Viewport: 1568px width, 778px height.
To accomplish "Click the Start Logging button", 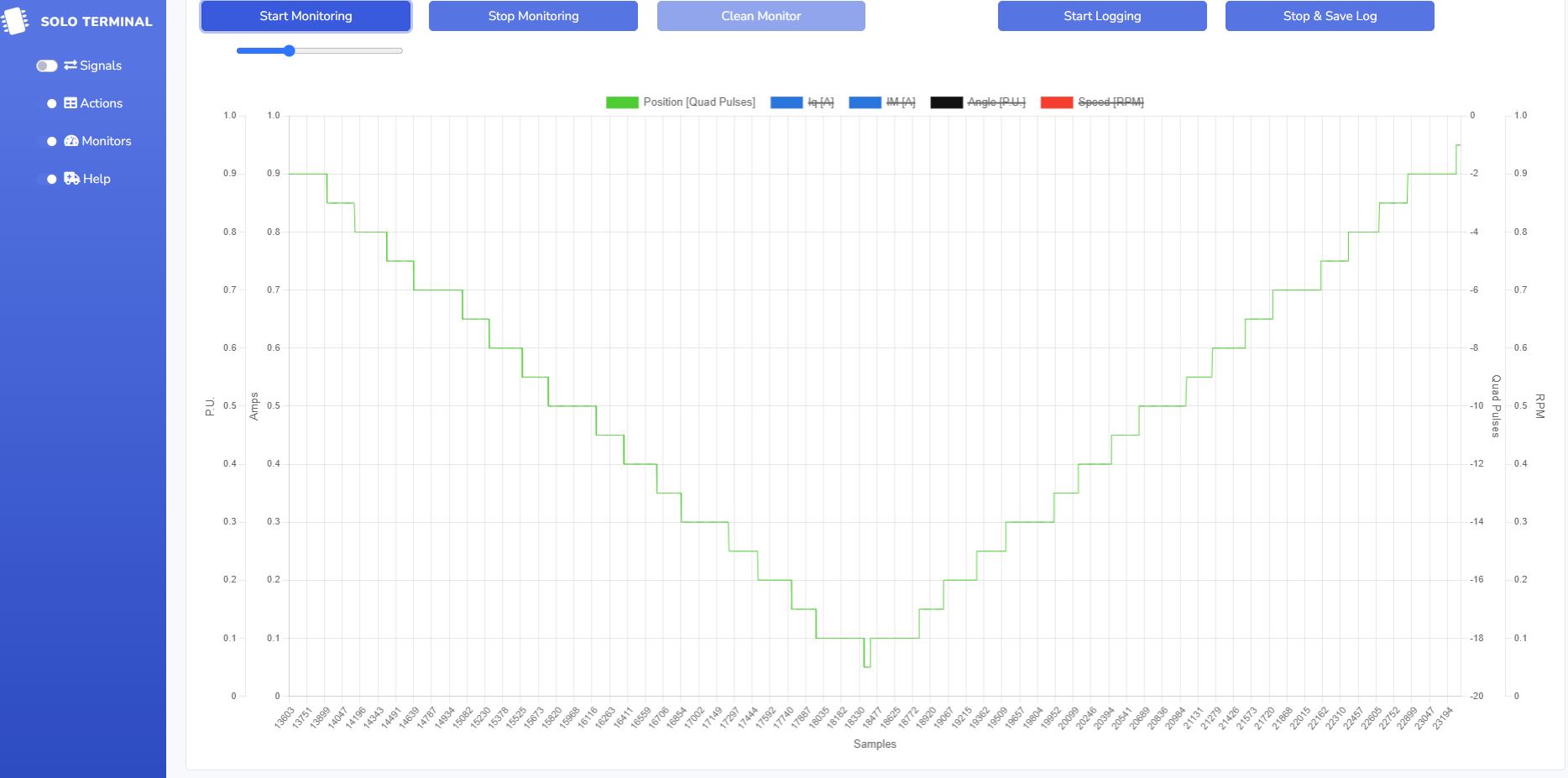I will tap(1102, 16).
